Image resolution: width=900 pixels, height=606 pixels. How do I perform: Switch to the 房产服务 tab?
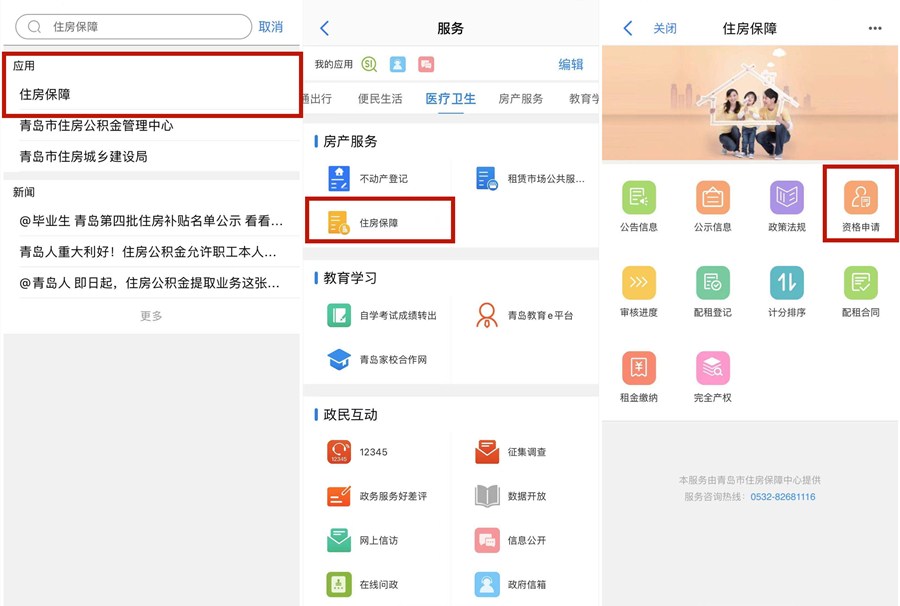pyautogui.click(x=520, y=99)
